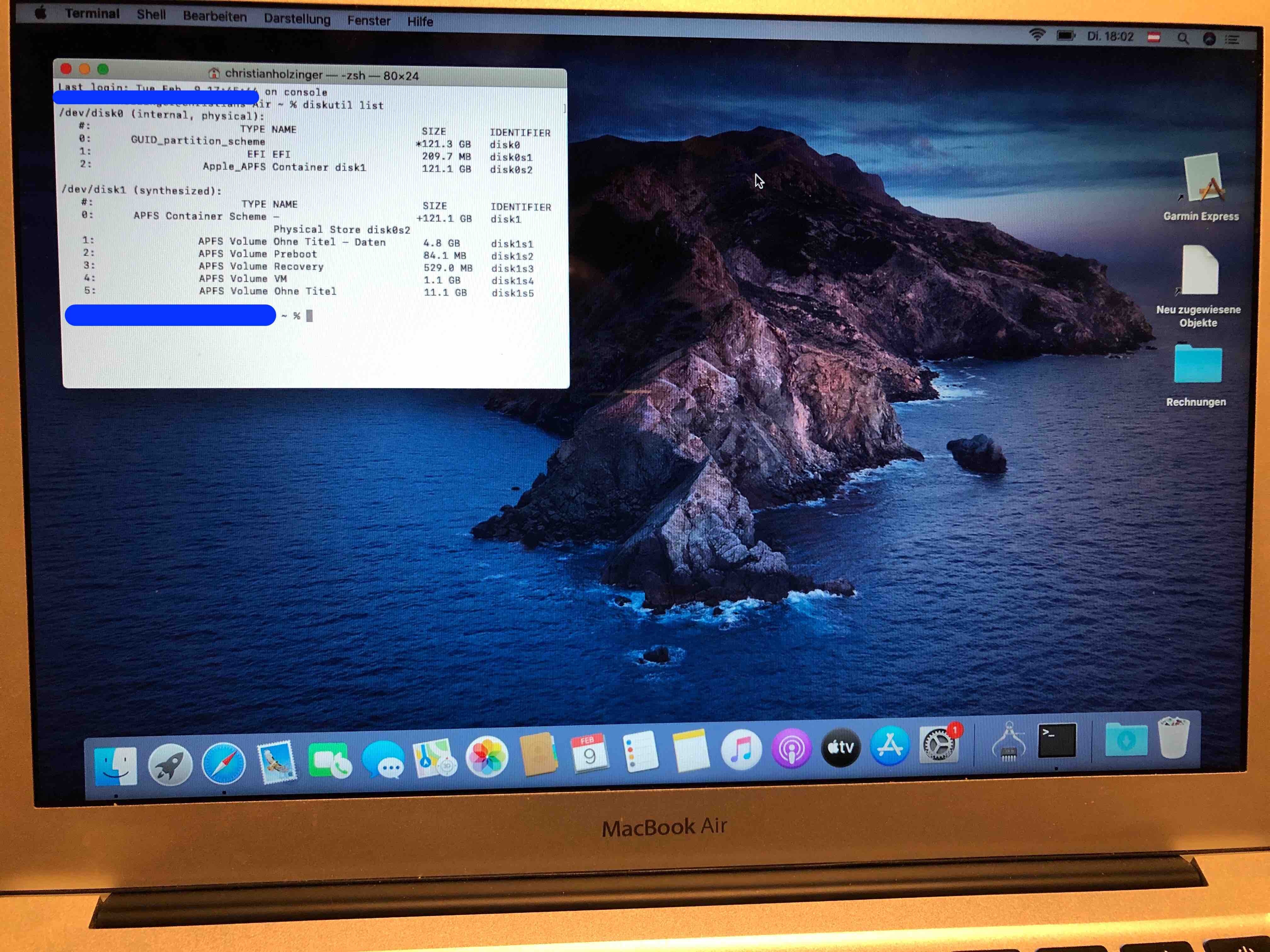Screen dimensions: 1270x952
Task: Open the Apple menu
Action: click(40, 13)
